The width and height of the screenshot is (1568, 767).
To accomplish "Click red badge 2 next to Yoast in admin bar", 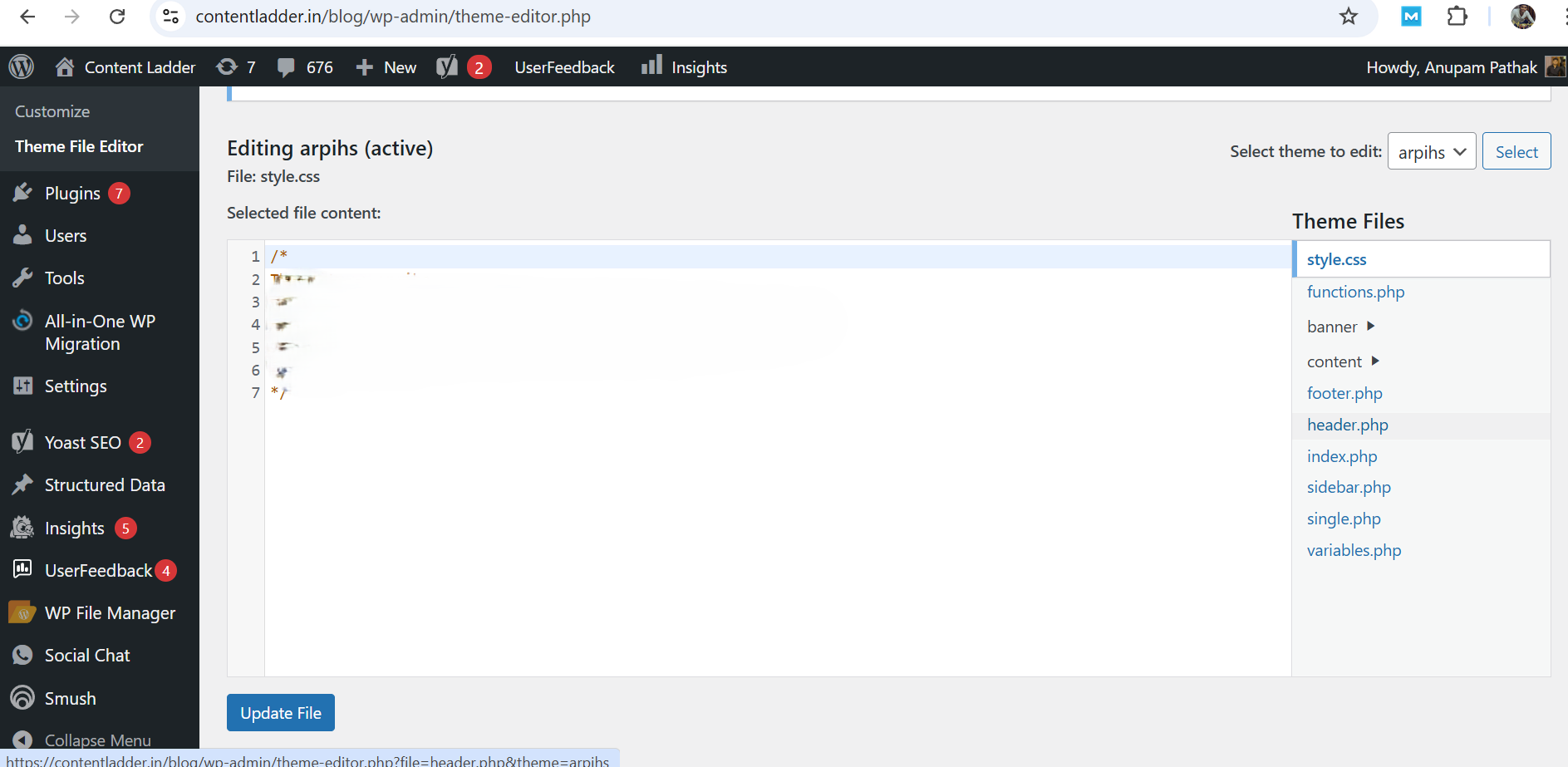I will click(x=479, y=67).
